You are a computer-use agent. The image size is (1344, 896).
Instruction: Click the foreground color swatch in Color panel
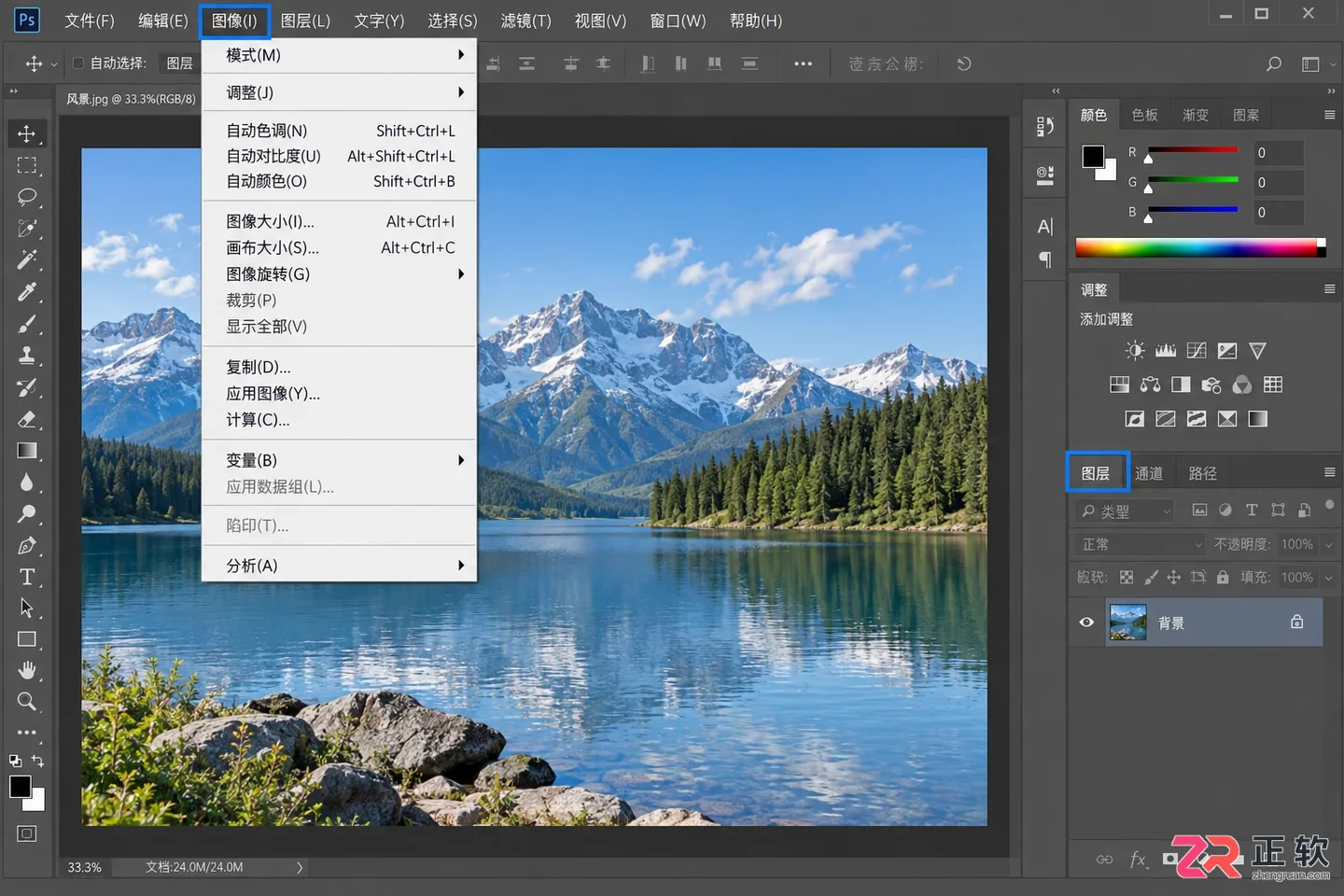[x=1093, y=157]
